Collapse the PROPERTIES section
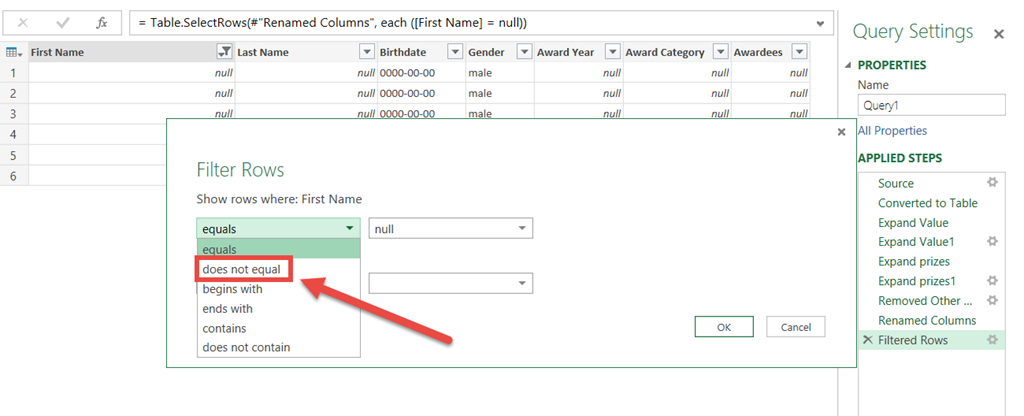Viewport: 1024px width, 416px height. coord(850,65)
